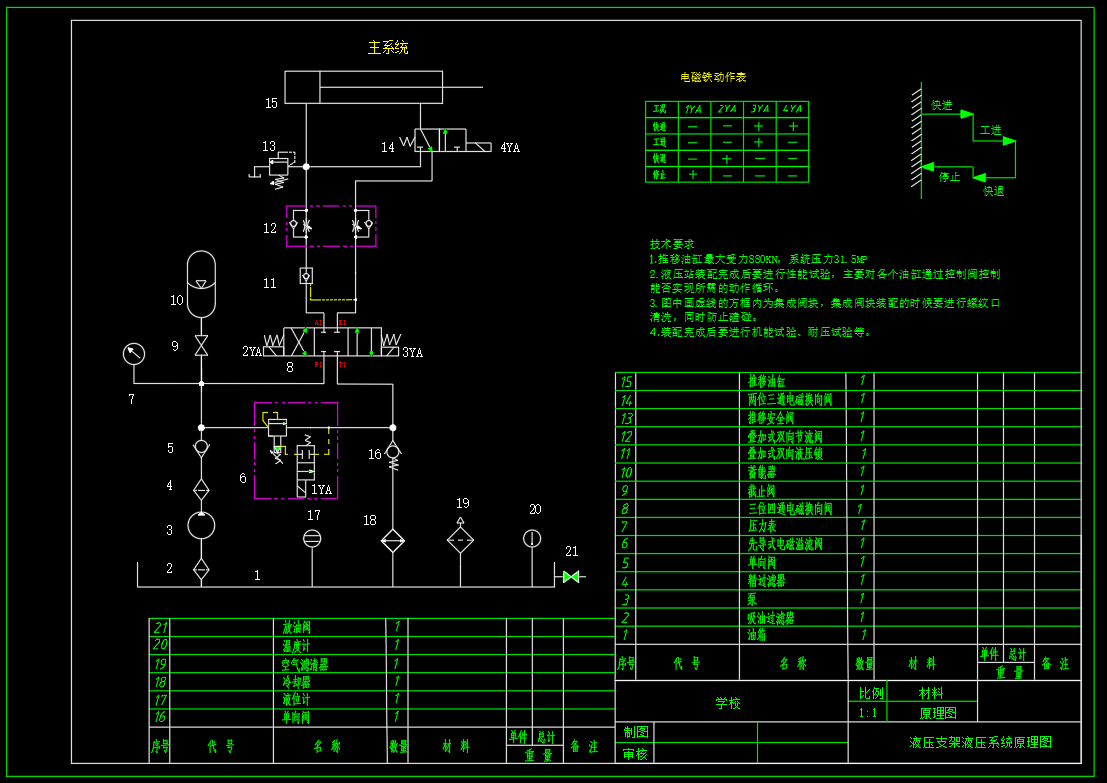Image resolution: width=1107 pixels, height=783 pixels.
Task: Select the shut-off valve symbol numbered 9
Action: [x=201, y=346]
